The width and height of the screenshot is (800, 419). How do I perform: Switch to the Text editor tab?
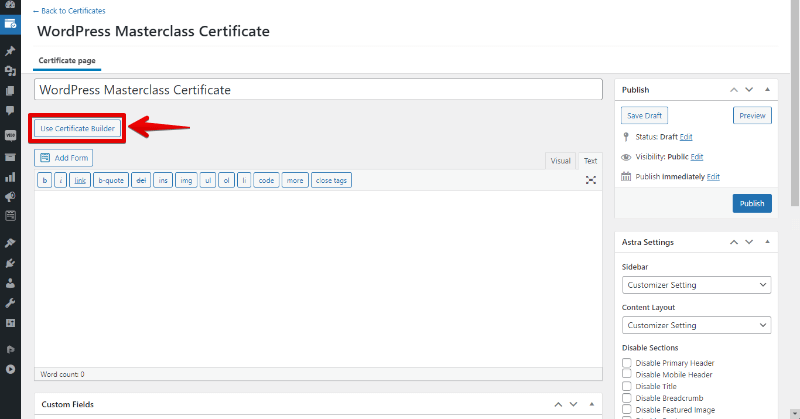590,161
